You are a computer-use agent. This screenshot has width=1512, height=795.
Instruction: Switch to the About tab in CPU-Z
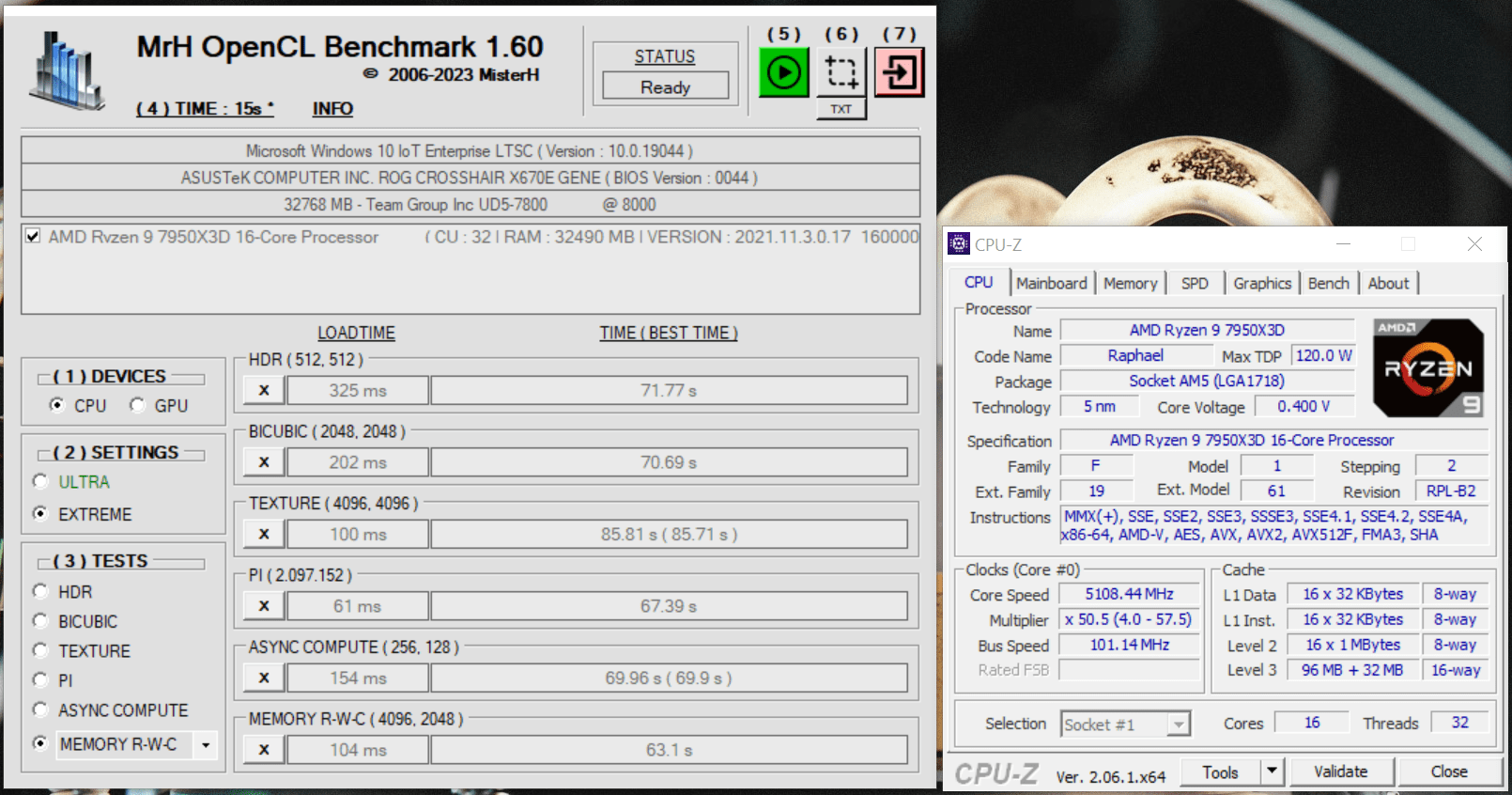(1388, 283)
